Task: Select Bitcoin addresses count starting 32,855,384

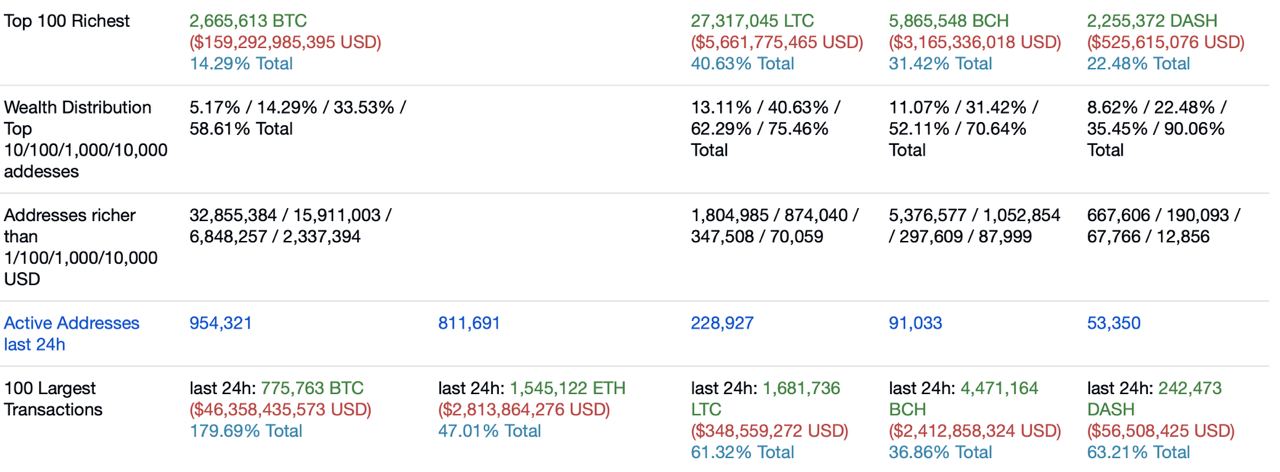Action: [291, 226]
